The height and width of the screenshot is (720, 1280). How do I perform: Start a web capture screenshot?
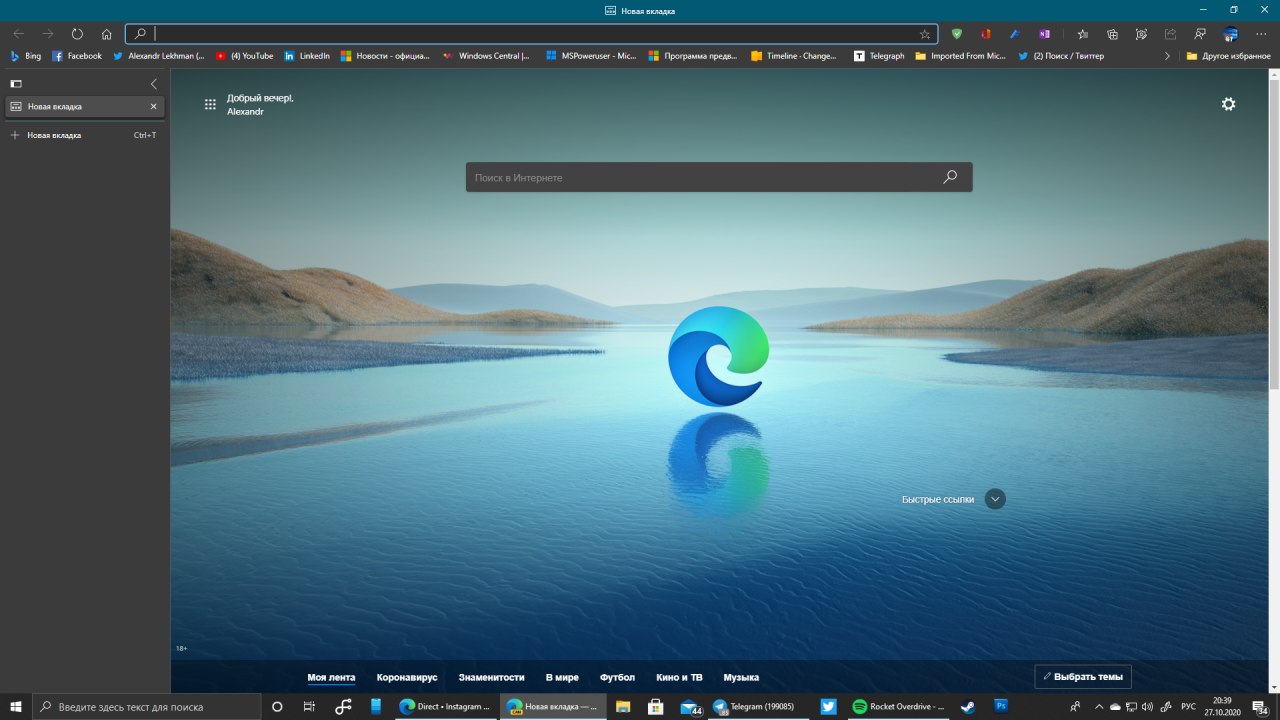tap(1141, 33)
